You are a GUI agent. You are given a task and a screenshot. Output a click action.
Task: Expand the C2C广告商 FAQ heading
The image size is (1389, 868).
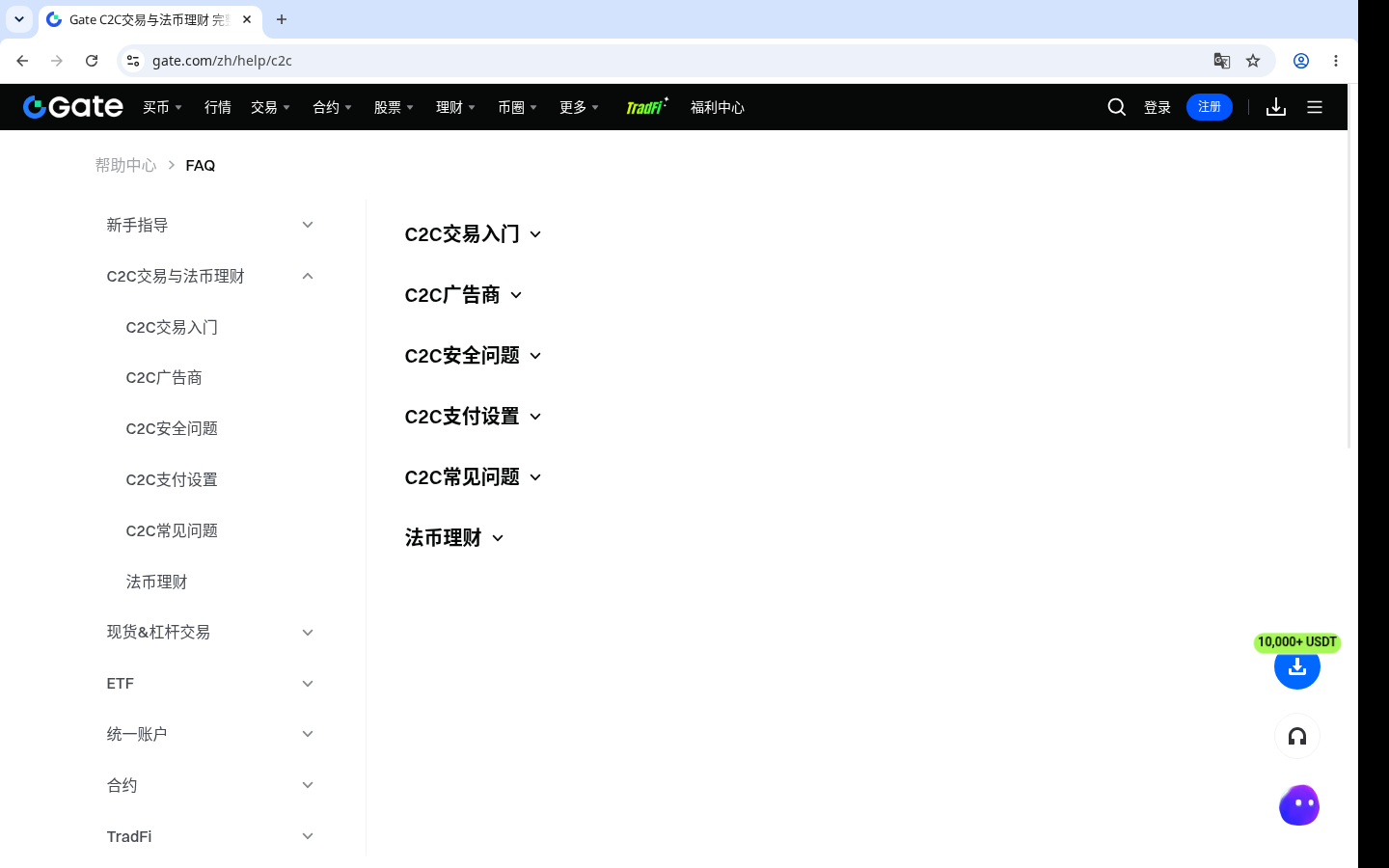[x=463, y=295]
